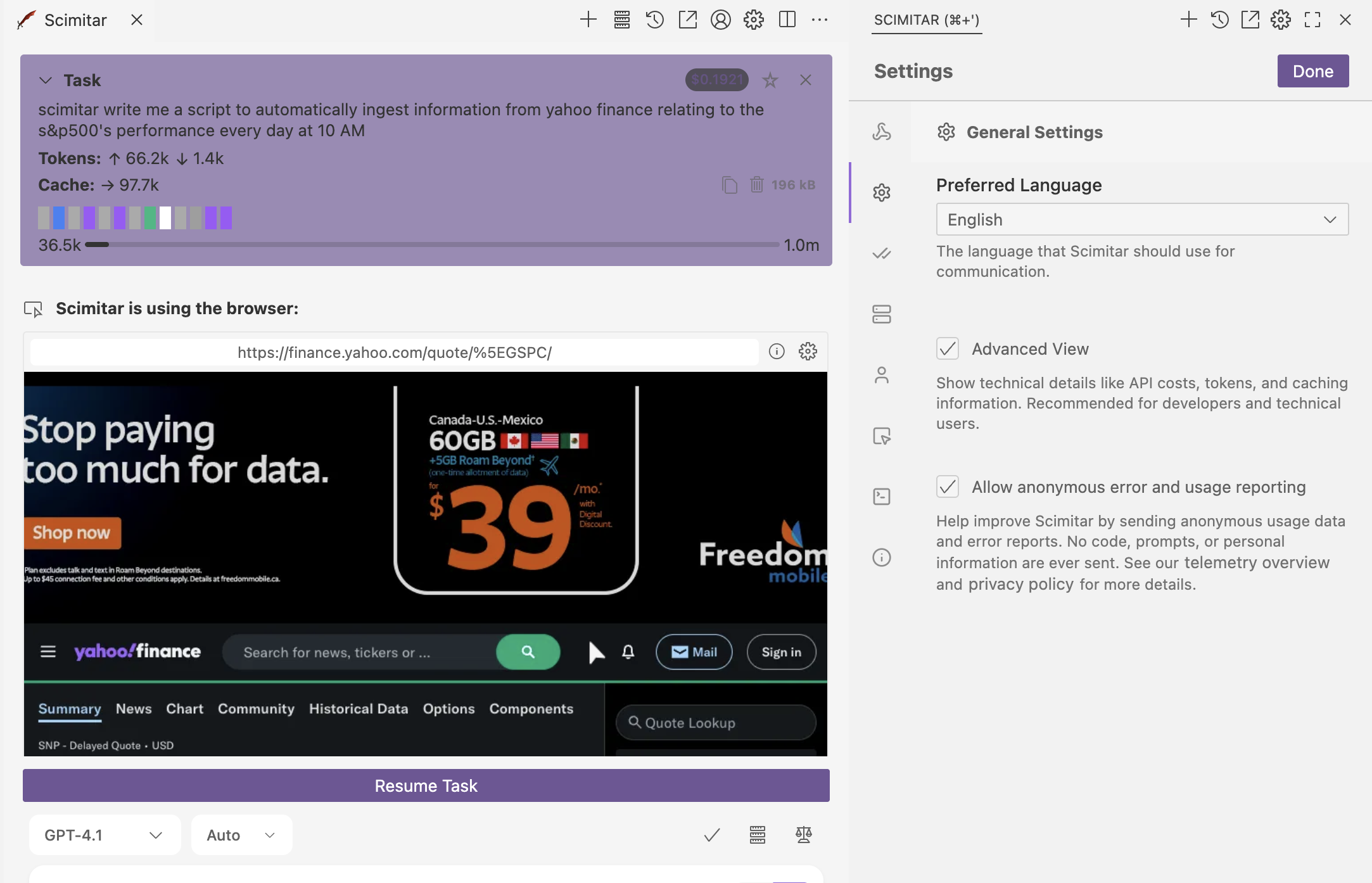
Task: Open Terminal settings sidebar tab
Action: coord(881,497)
